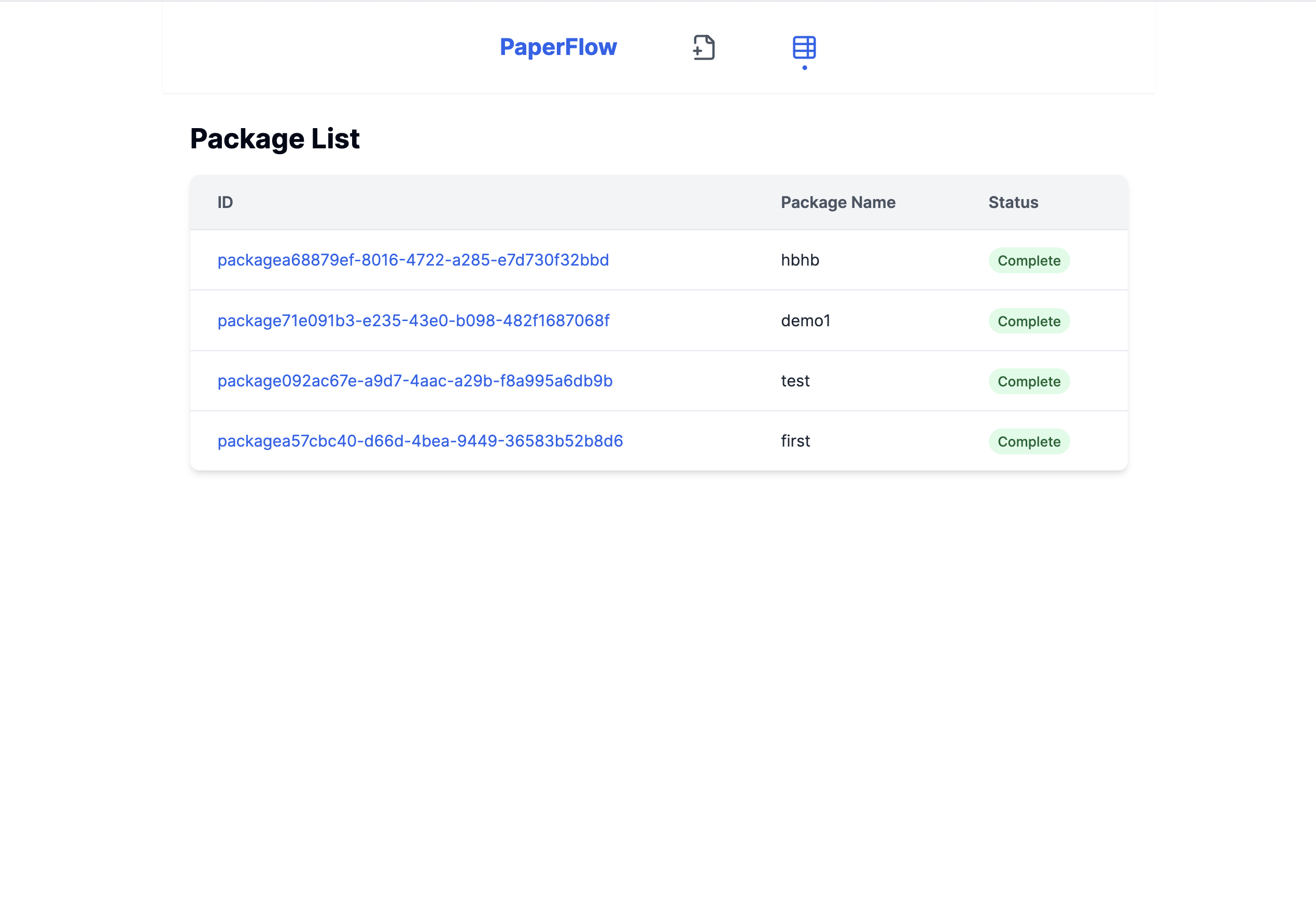
Task: Open package link starting with 71e091b3
Action: click(413, 321)
